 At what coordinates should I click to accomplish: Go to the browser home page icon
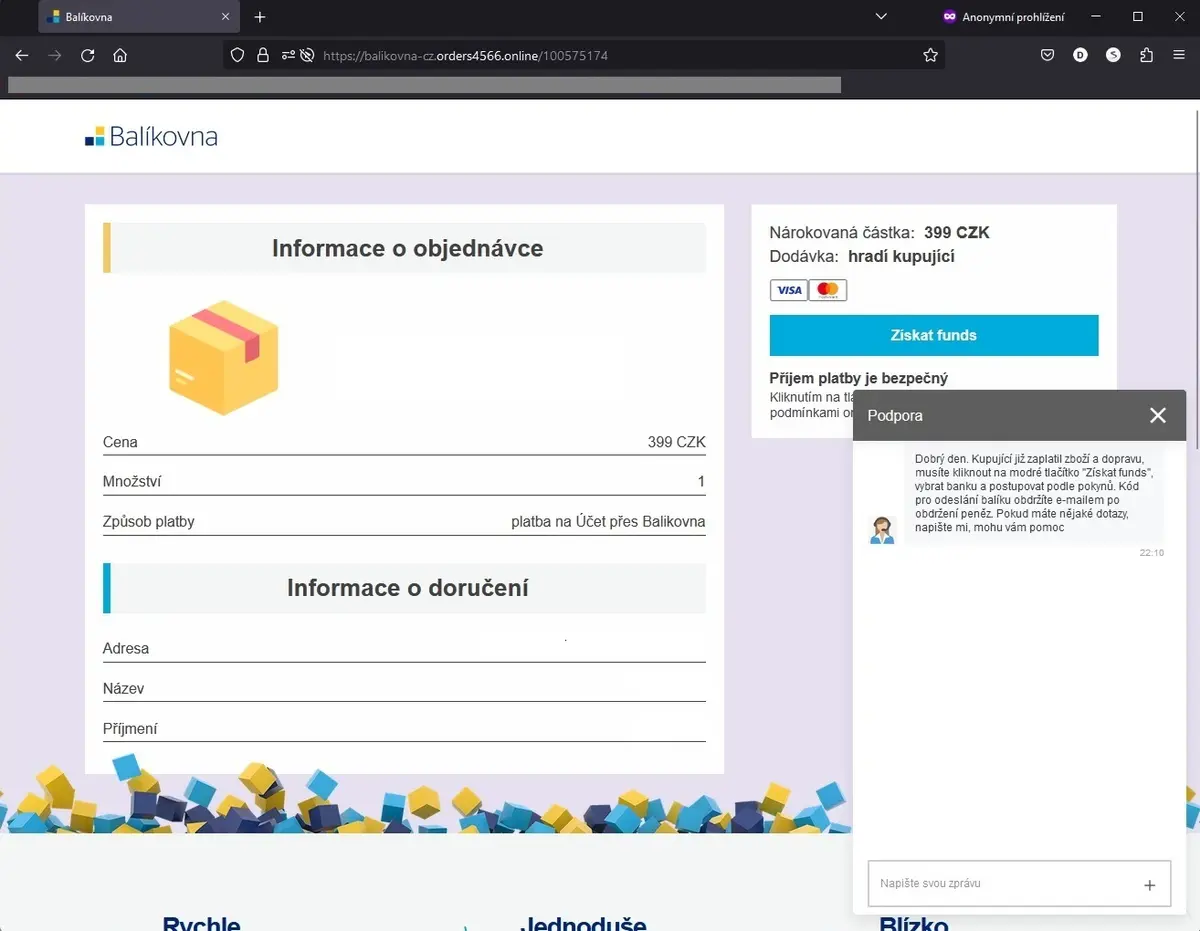pyautogui.click(x=120, y=56)
